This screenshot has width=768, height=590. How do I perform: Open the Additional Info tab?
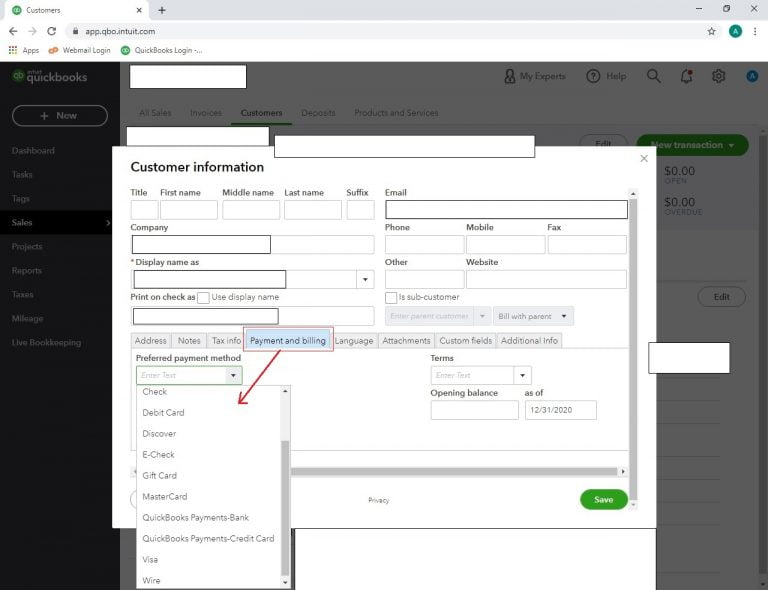pos(529,340)
